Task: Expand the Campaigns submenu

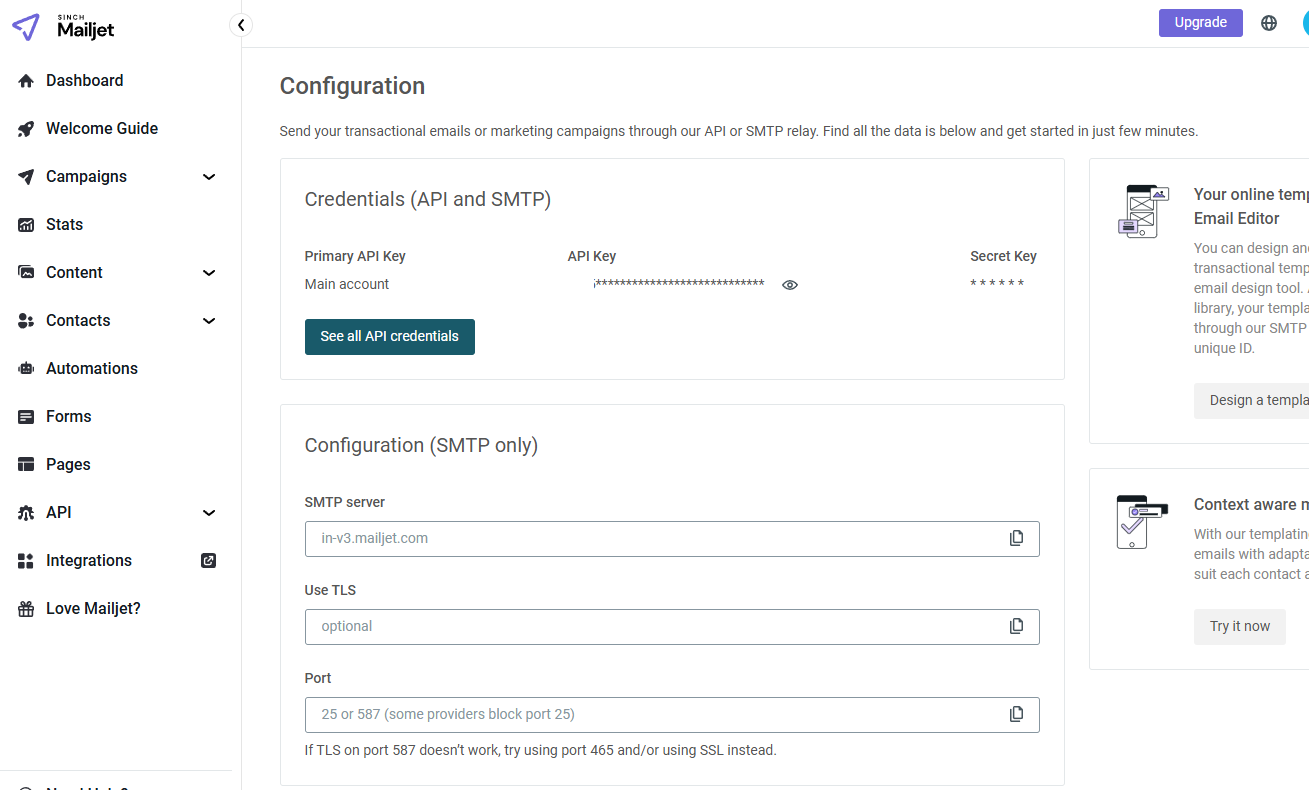Action: (209, 177)
